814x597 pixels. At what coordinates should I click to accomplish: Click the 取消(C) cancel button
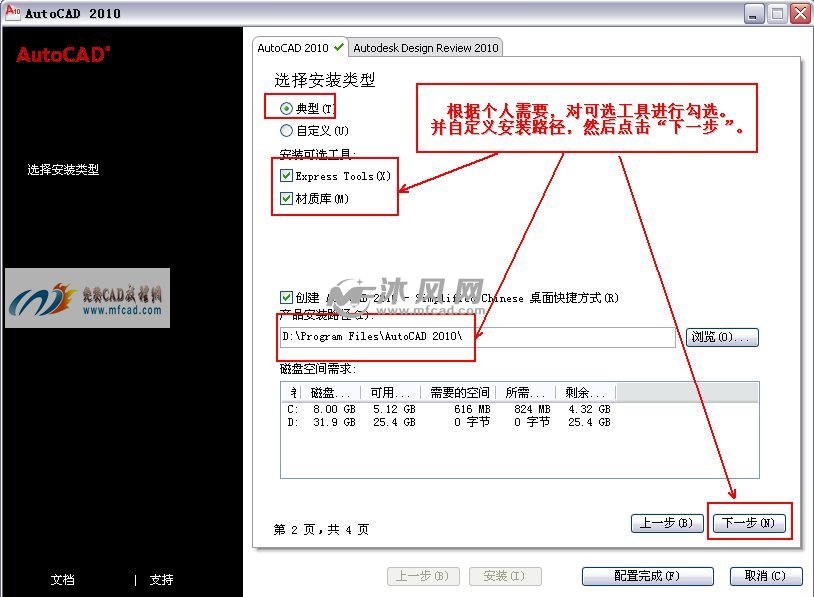pos(766,576)
